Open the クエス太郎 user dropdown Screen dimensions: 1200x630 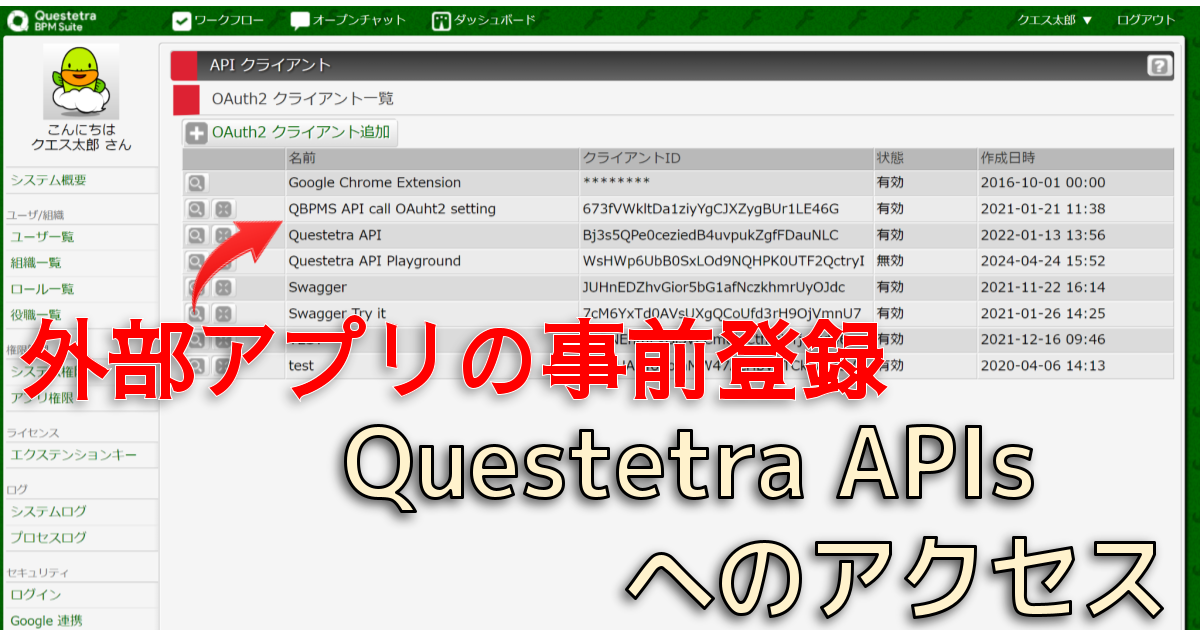point(1055,20)
